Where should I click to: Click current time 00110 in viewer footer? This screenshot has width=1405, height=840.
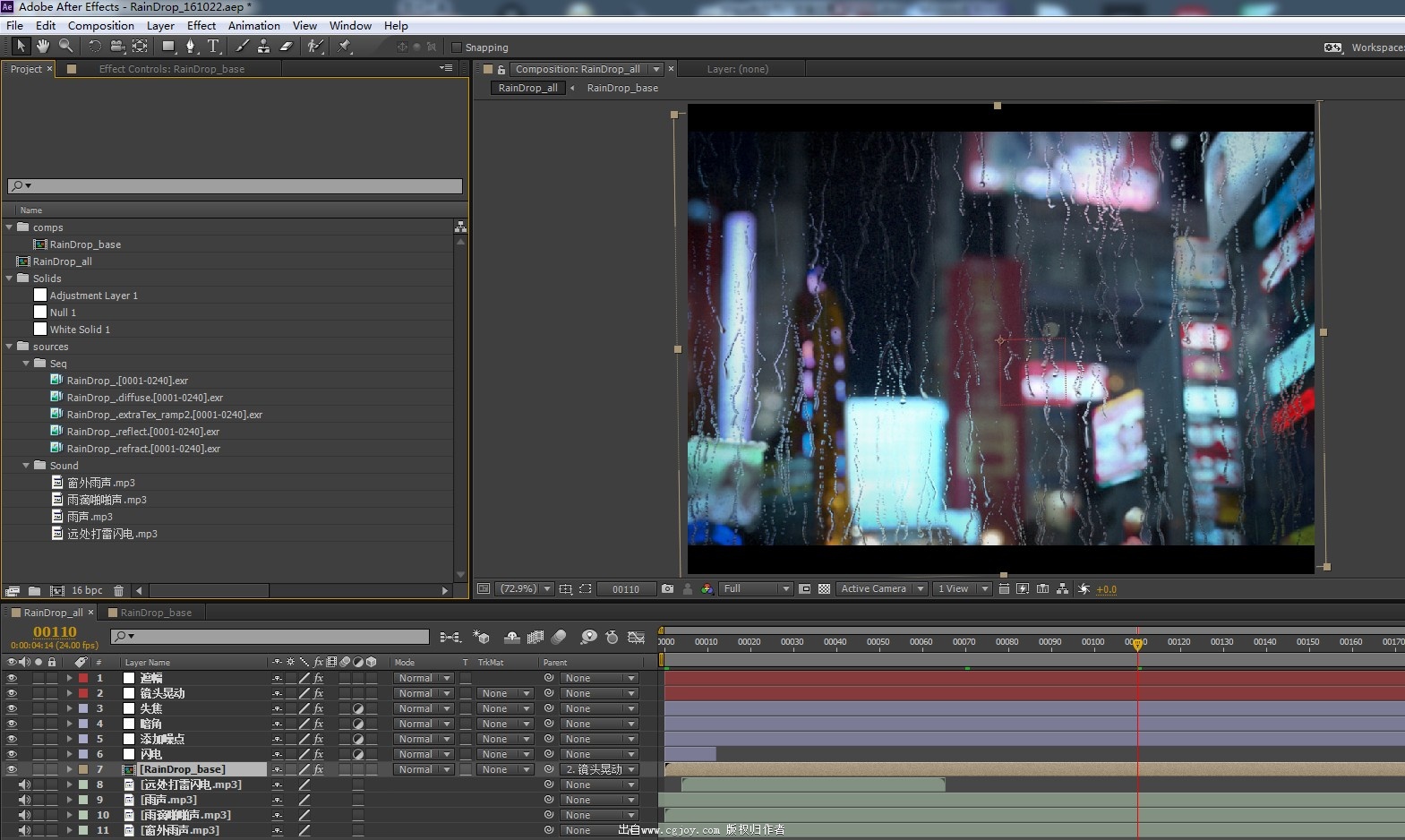pos(626,589)
